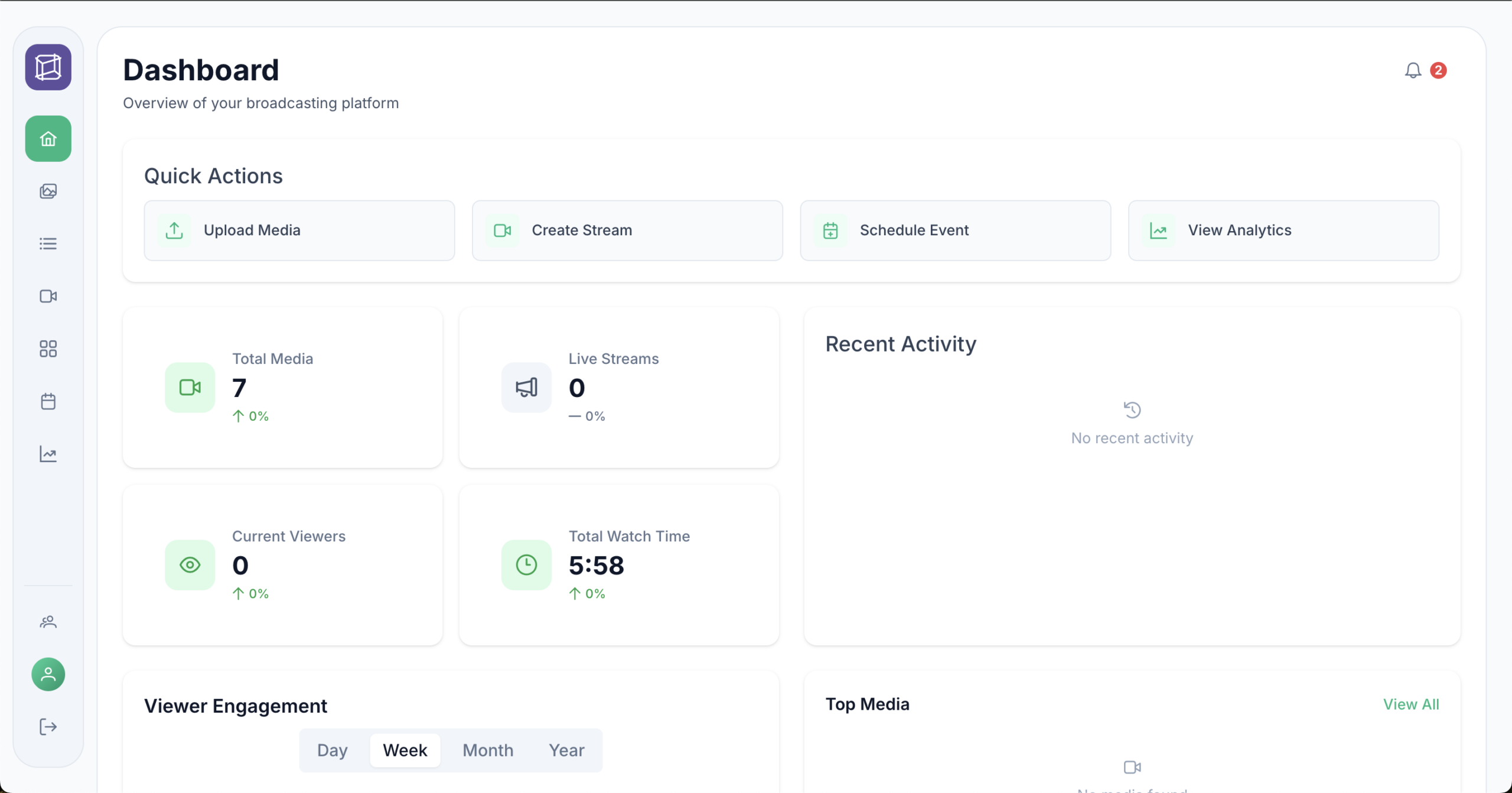
Task: Open the notifications bell
Action: (1413, 71)
